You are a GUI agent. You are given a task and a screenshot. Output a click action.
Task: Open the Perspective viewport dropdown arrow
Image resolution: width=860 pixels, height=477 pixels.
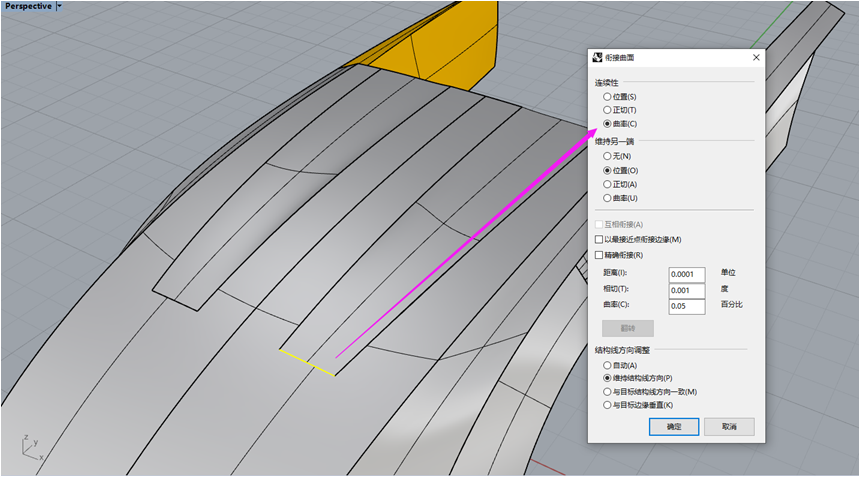[x=59, y=6]
